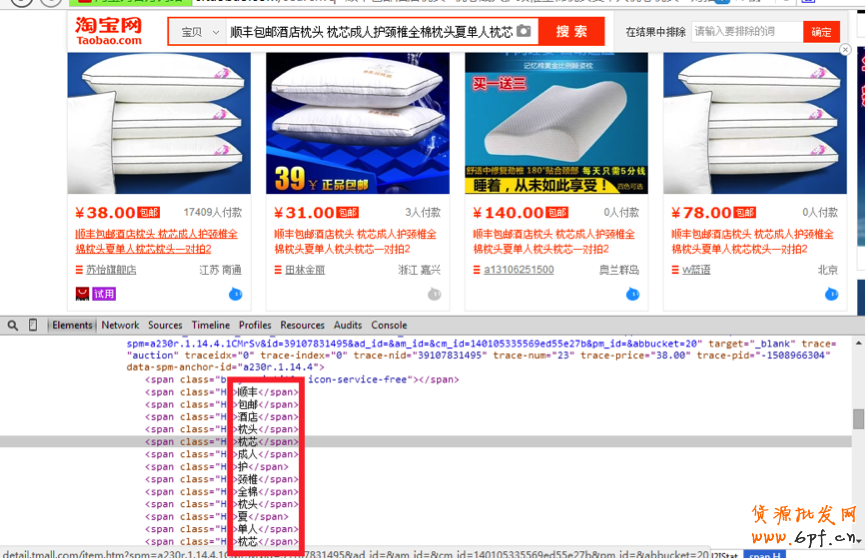866x559 pixels.
Task: Click the 包邮 badge next to ¥140.00
Action: pyautogui.click(x=557, y=213)
